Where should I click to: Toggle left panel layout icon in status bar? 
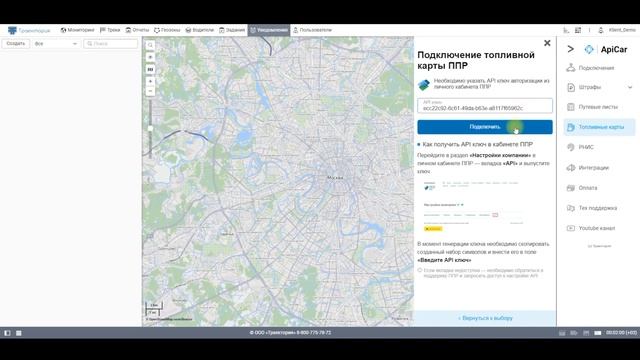click(x=7, y=333)
